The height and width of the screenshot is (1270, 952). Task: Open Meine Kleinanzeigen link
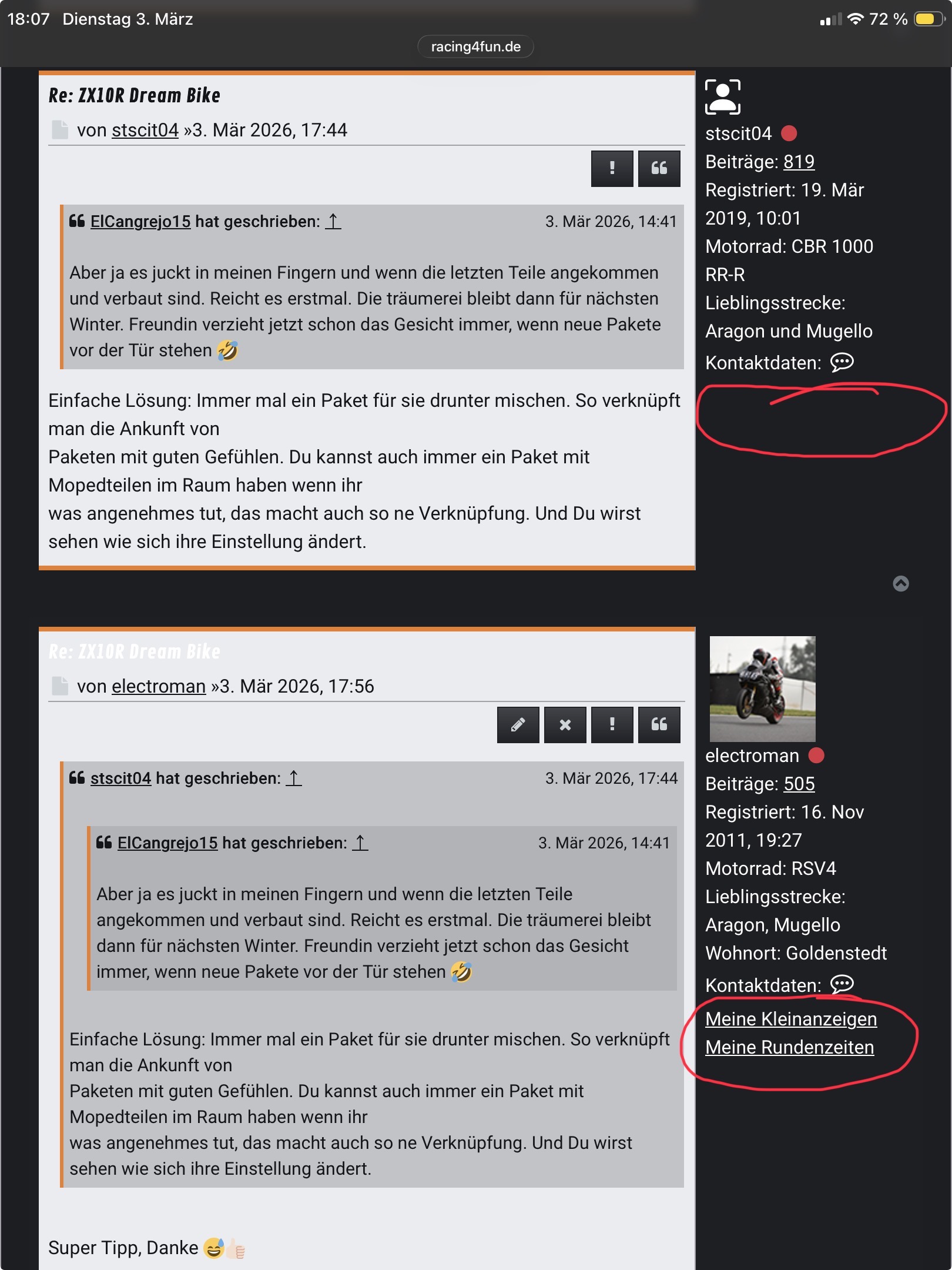click(791, 1019)
